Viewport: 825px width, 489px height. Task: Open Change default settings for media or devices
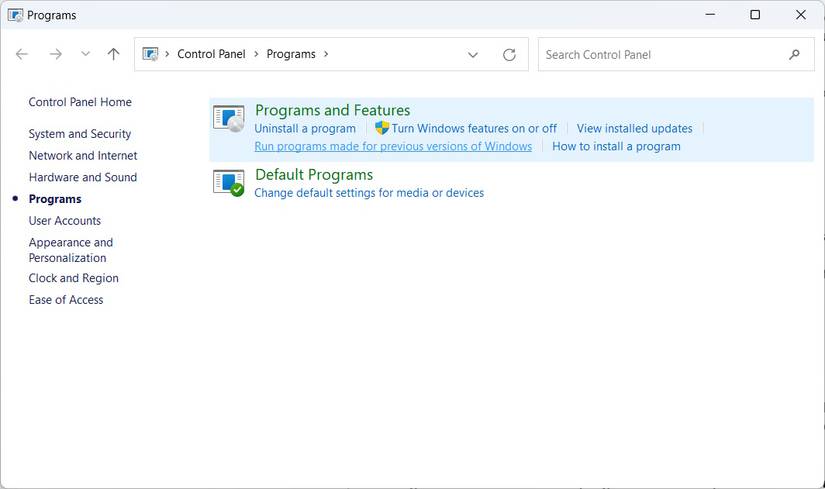pos(369,192)
